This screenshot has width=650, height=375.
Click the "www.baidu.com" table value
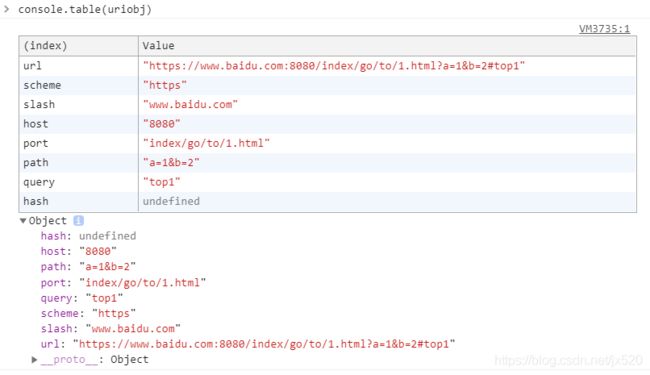tap(190, 104)
